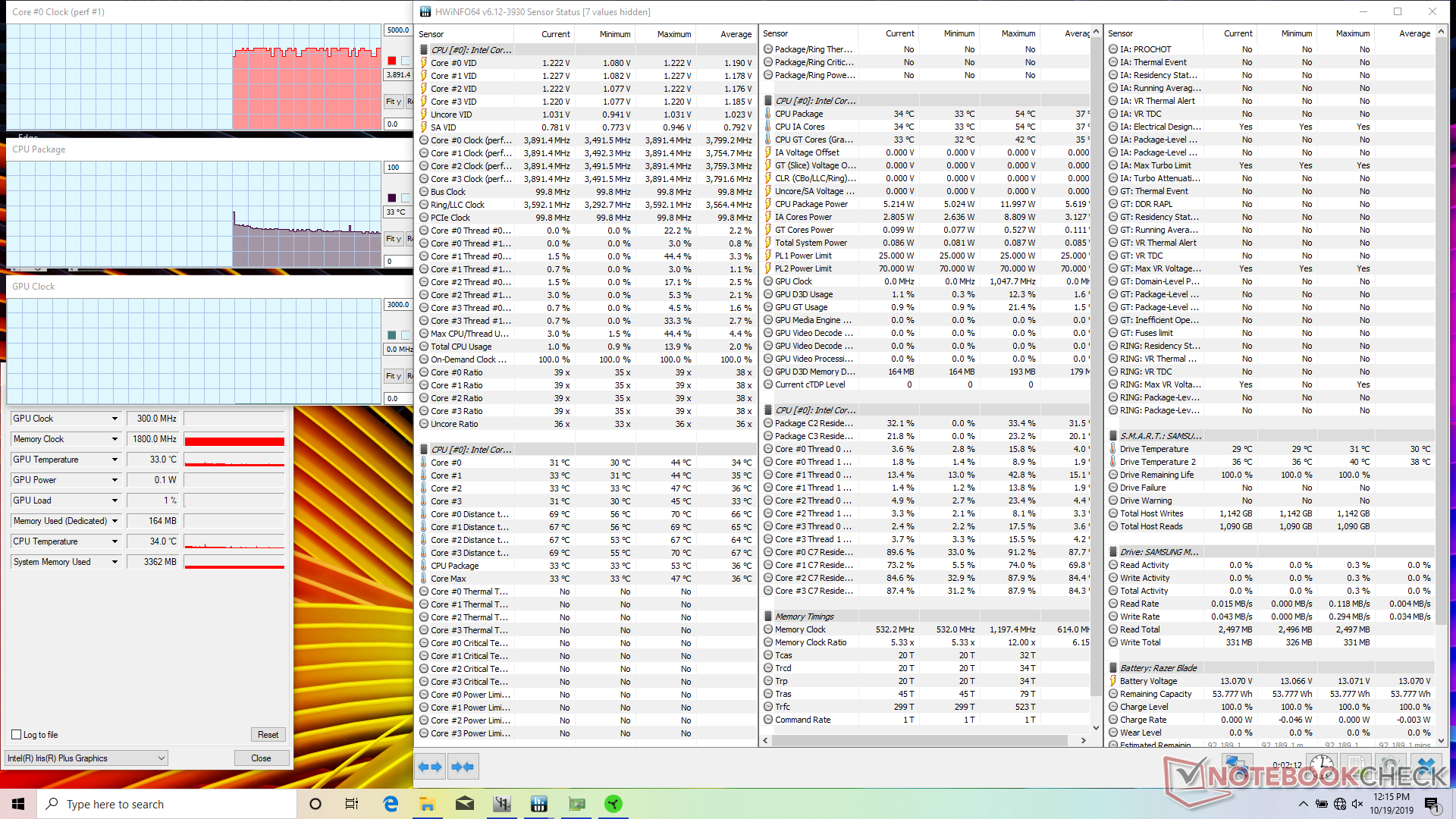Click the collapse columns blue arrows icon
This screenshot has width=1456, height=819.
[x=463, y=767]
